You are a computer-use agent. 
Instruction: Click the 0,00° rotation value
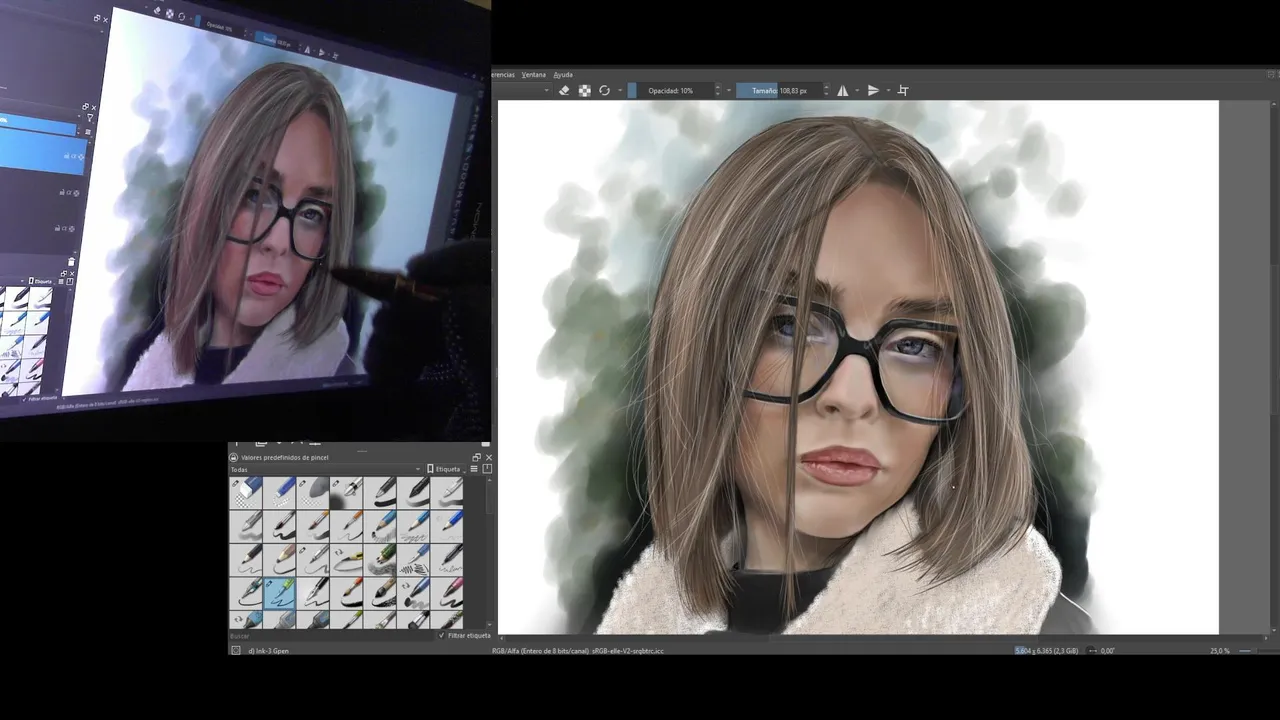click(1107, 651)
